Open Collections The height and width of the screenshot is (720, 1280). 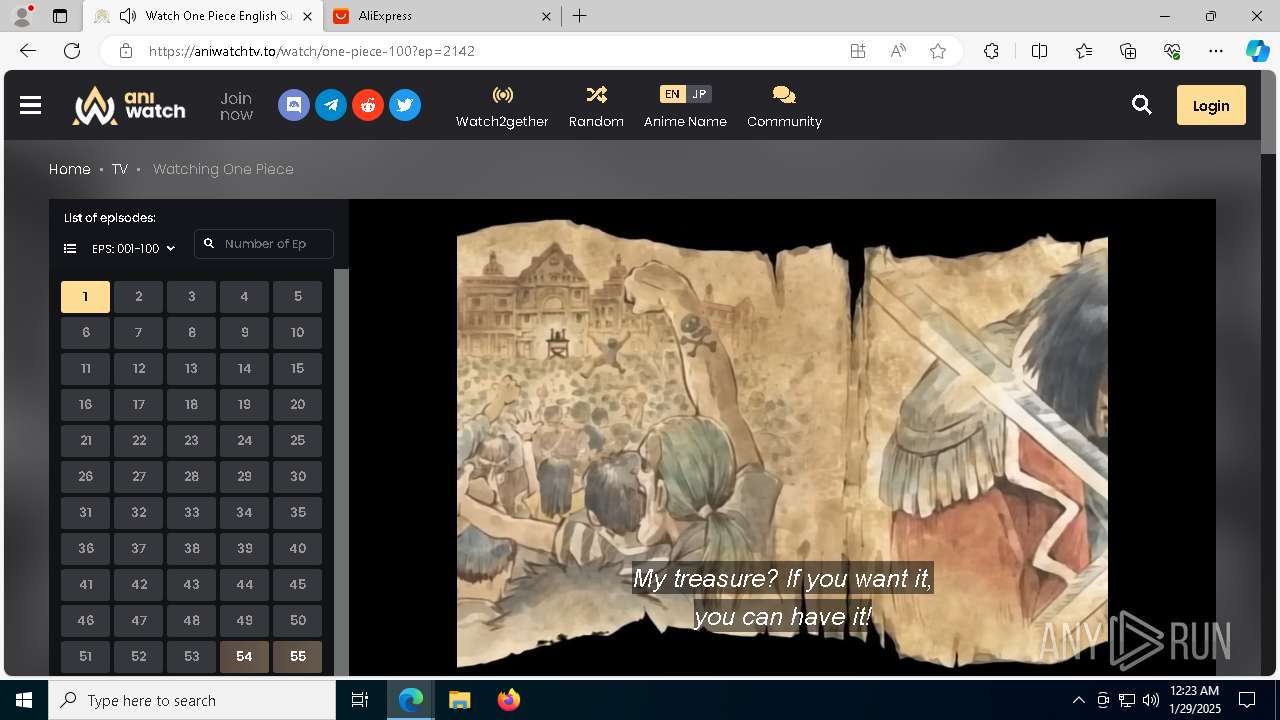[1128, 51]
